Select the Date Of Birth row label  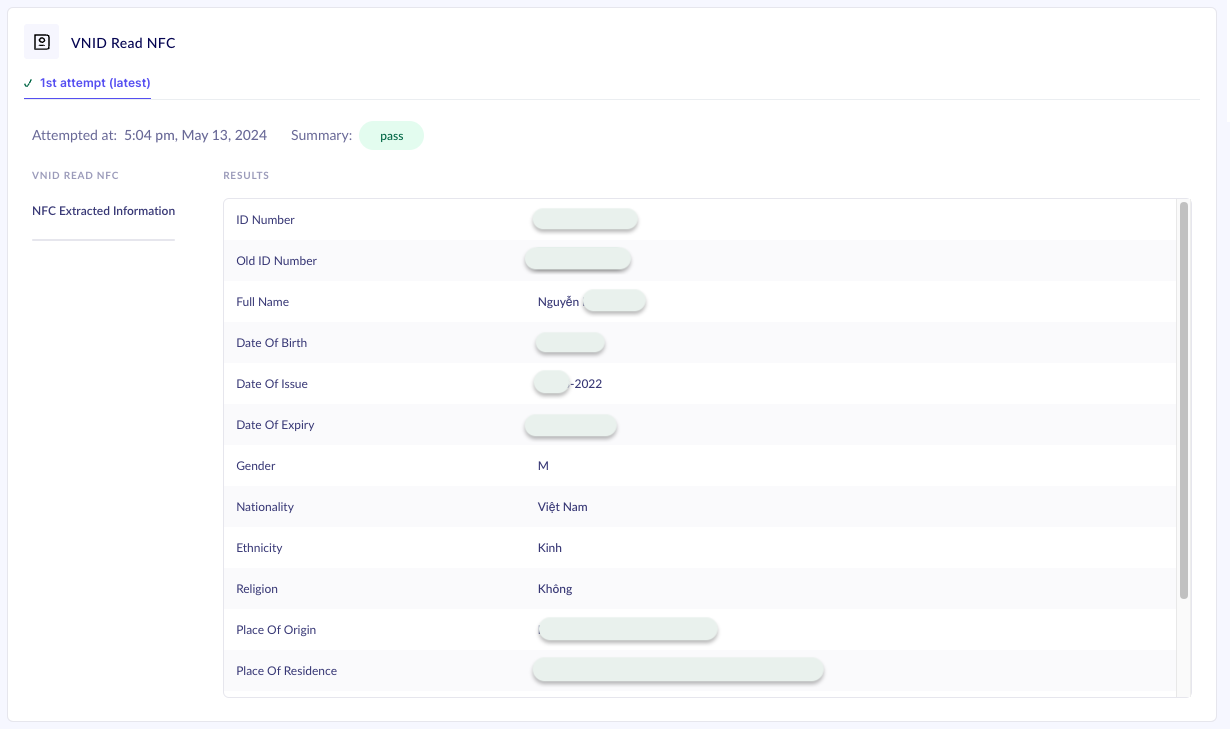271,343
